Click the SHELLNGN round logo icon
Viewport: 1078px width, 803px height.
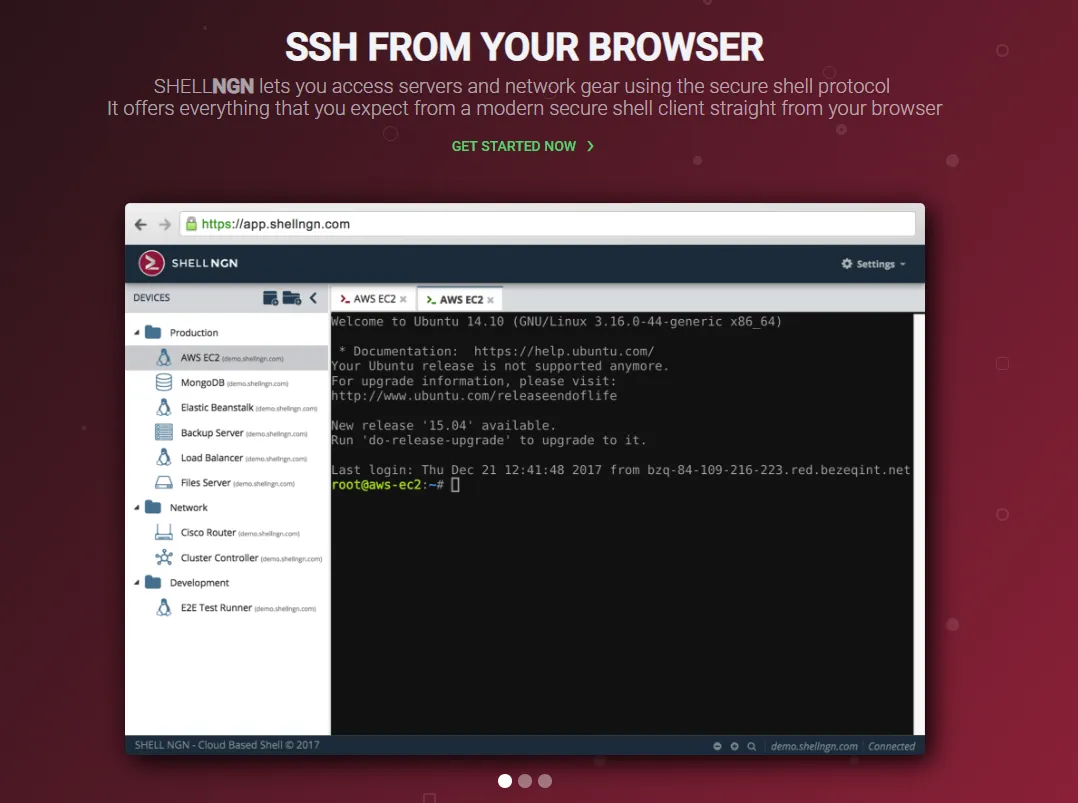point(151,263)
